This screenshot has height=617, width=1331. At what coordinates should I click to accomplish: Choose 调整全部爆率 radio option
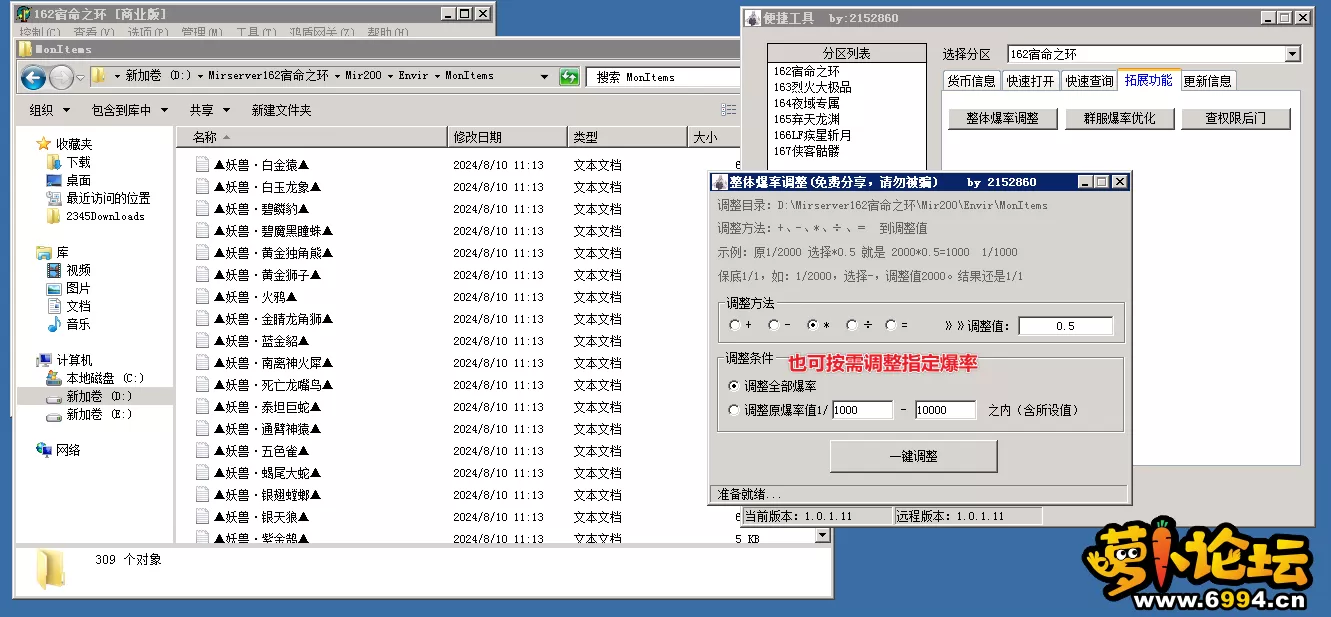click(735, 386)
